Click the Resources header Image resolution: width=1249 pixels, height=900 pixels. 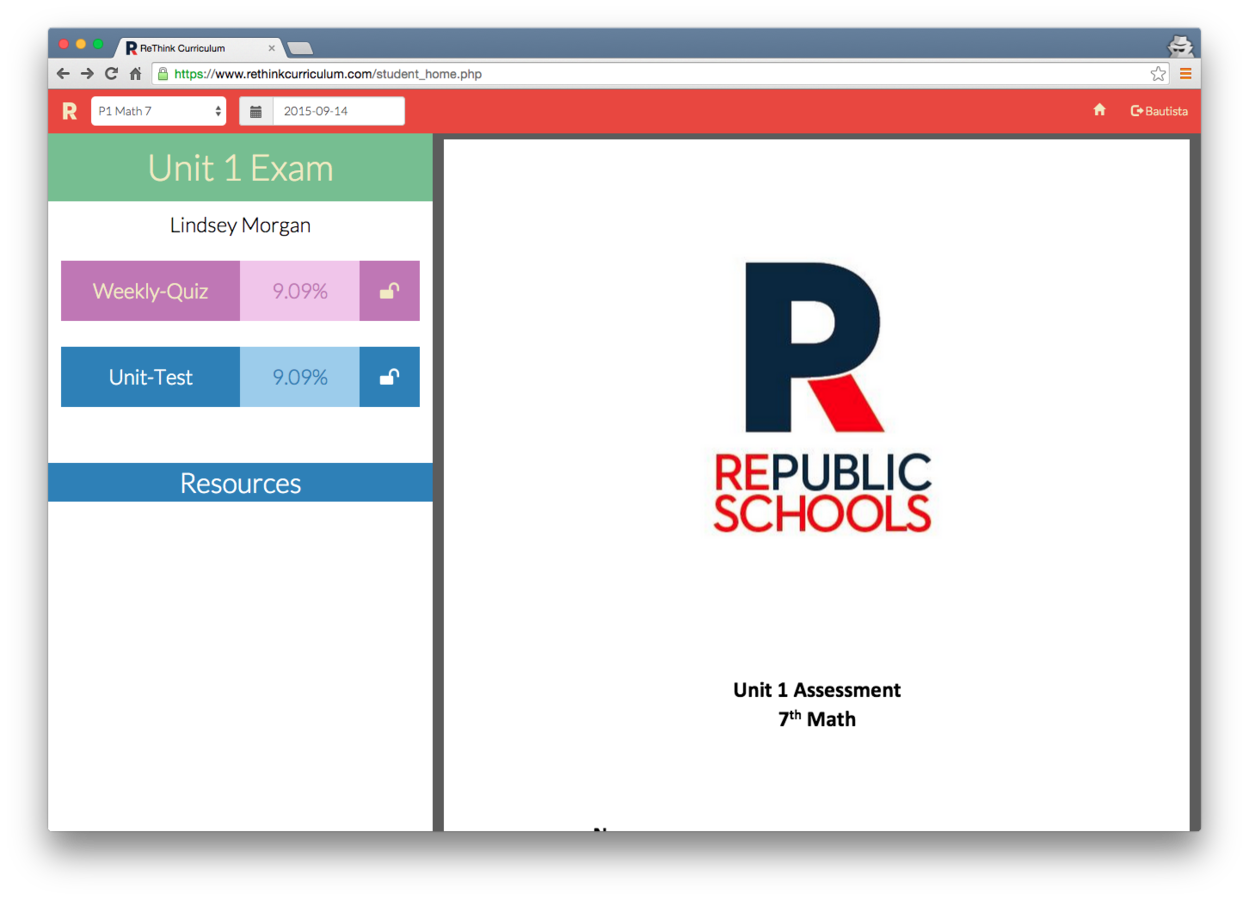click(x=240, y=483)
